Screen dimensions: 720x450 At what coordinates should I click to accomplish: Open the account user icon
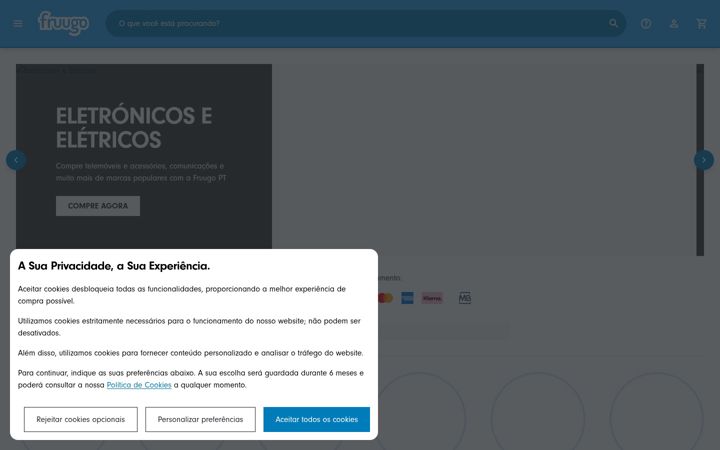[674, 23]
